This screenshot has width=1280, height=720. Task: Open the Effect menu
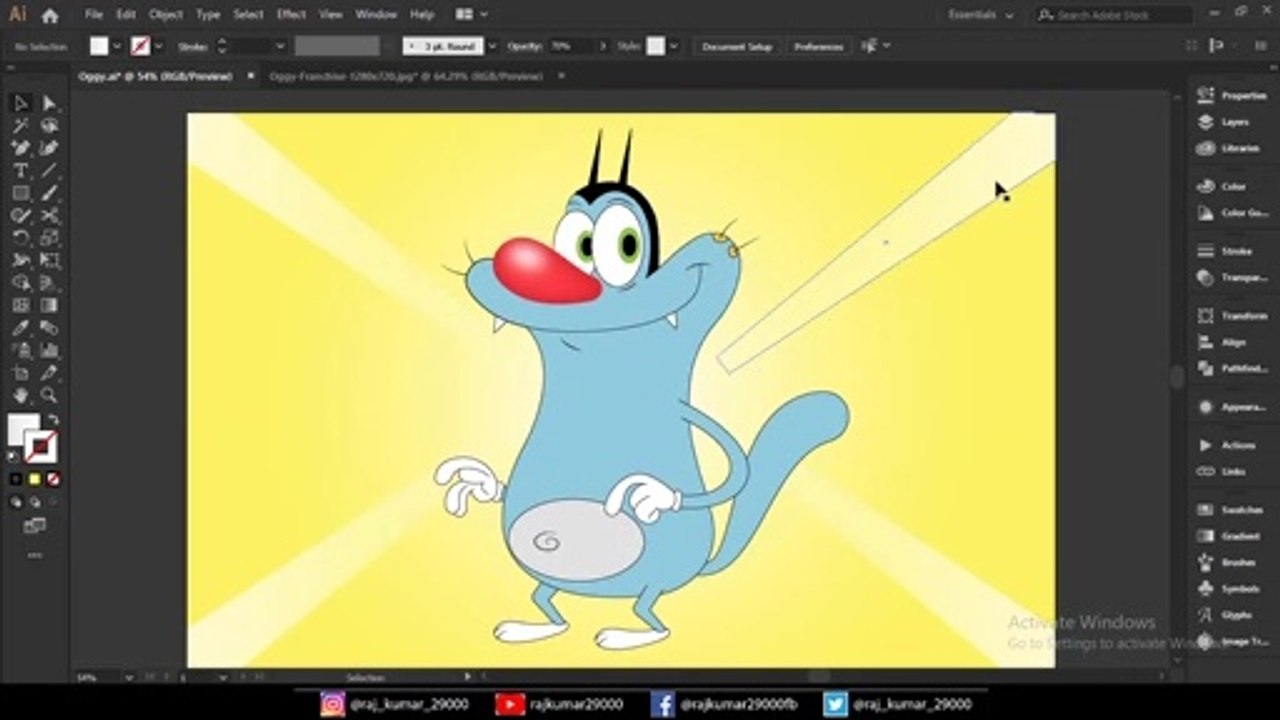coord(291,15)
